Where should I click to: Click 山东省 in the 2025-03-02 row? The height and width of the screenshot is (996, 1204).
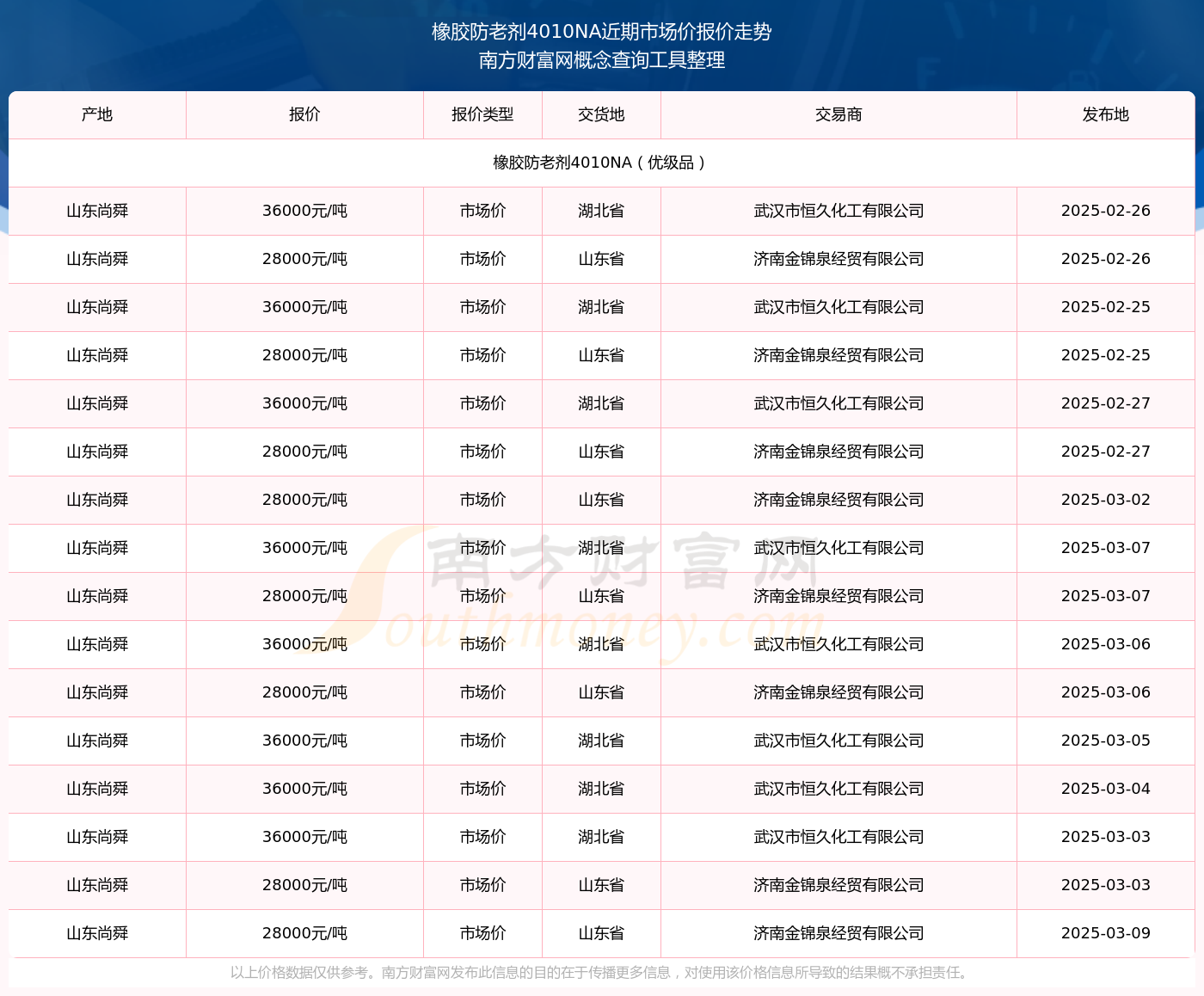coord(601,500)
